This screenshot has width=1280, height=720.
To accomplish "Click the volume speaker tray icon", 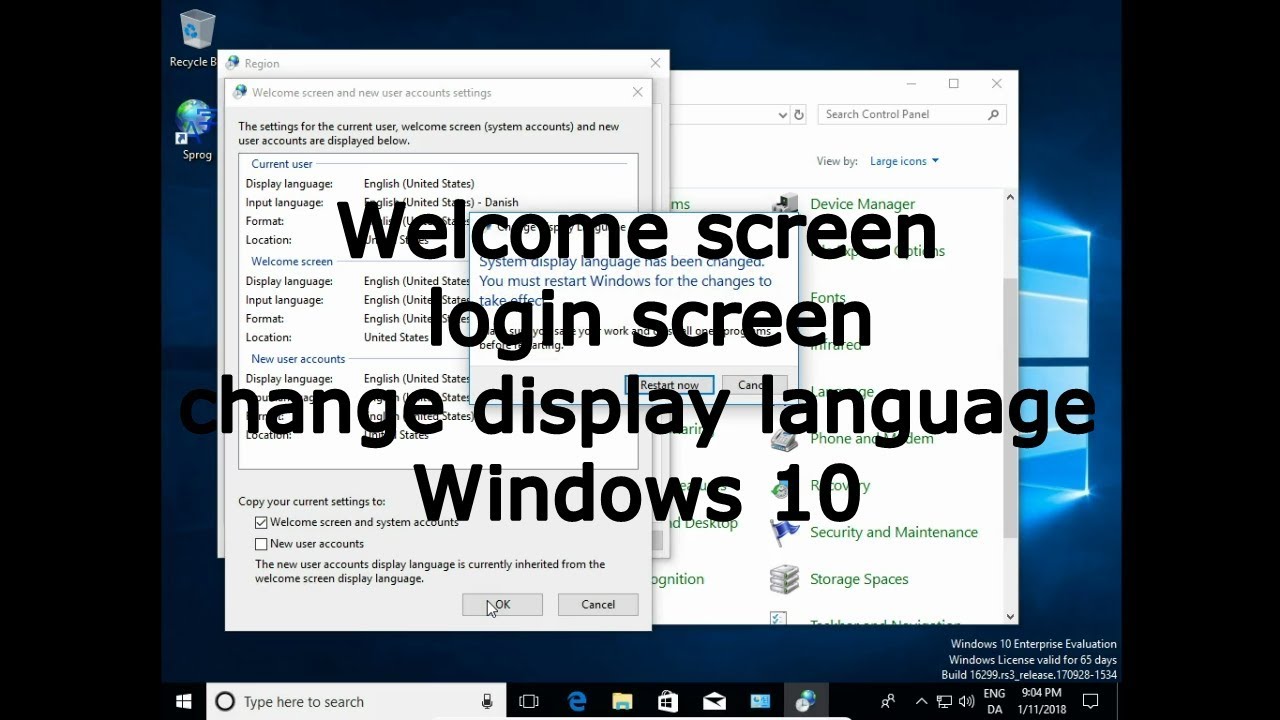I will tap(967, 702).
